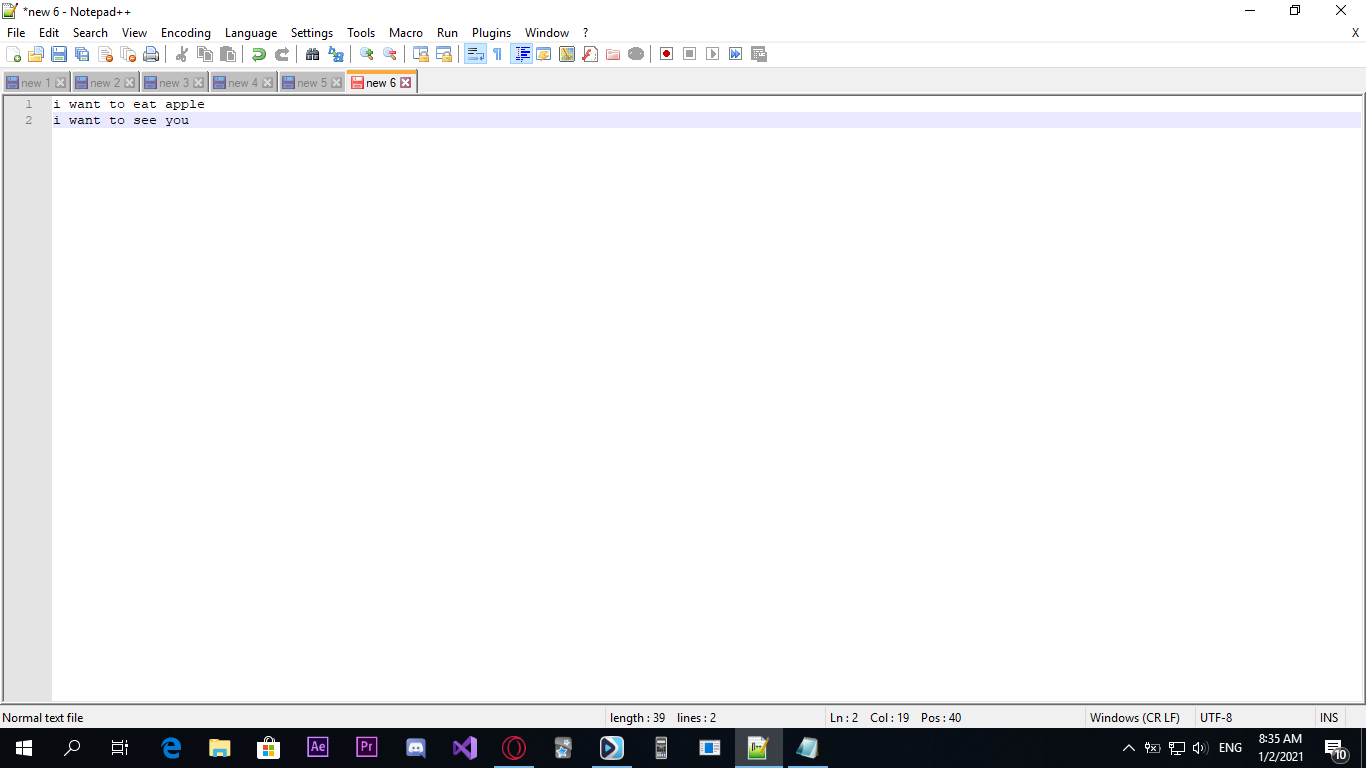Toggle the Indent Guide toolbar button
This screenshot has width=1366, height=768.
[x=521, y=54]
